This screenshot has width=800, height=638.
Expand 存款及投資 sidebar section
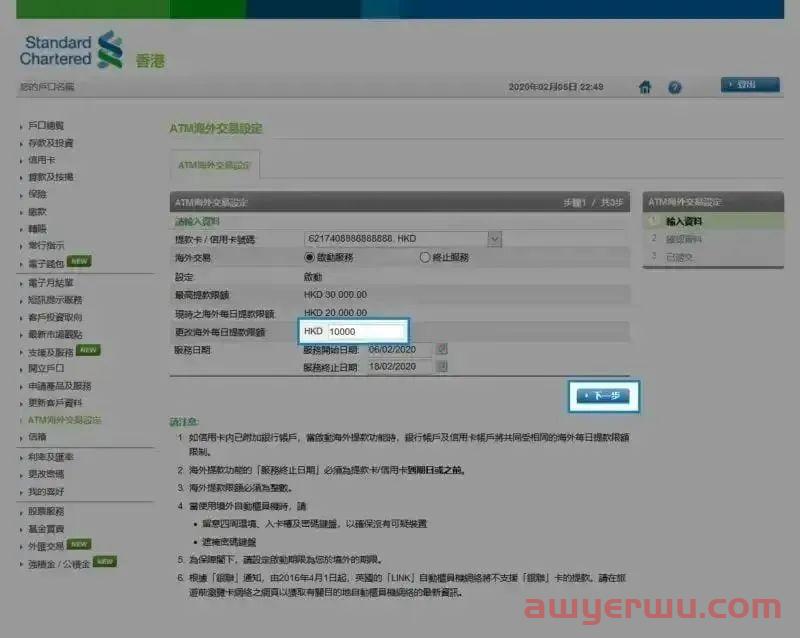tap(51, 143)
